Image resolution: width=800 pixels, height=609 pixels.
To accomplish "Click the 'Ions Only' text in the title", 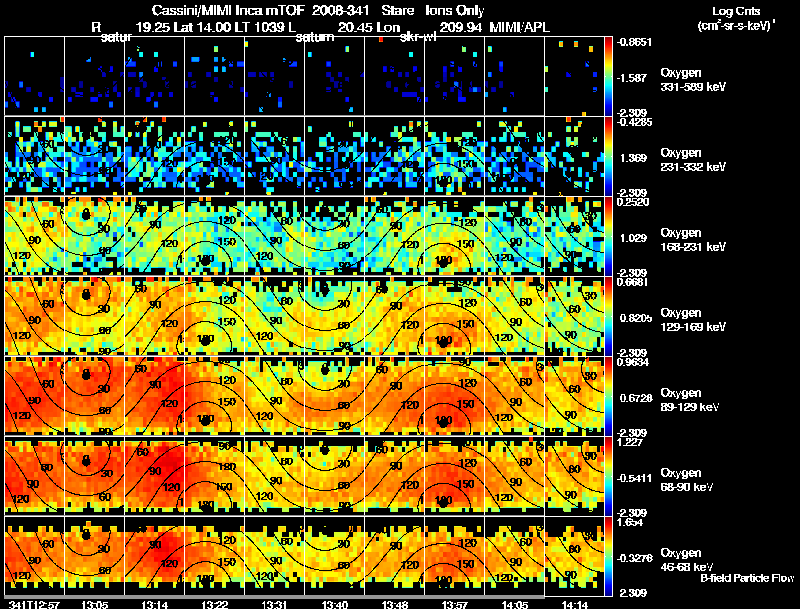I will click(455, 10).
